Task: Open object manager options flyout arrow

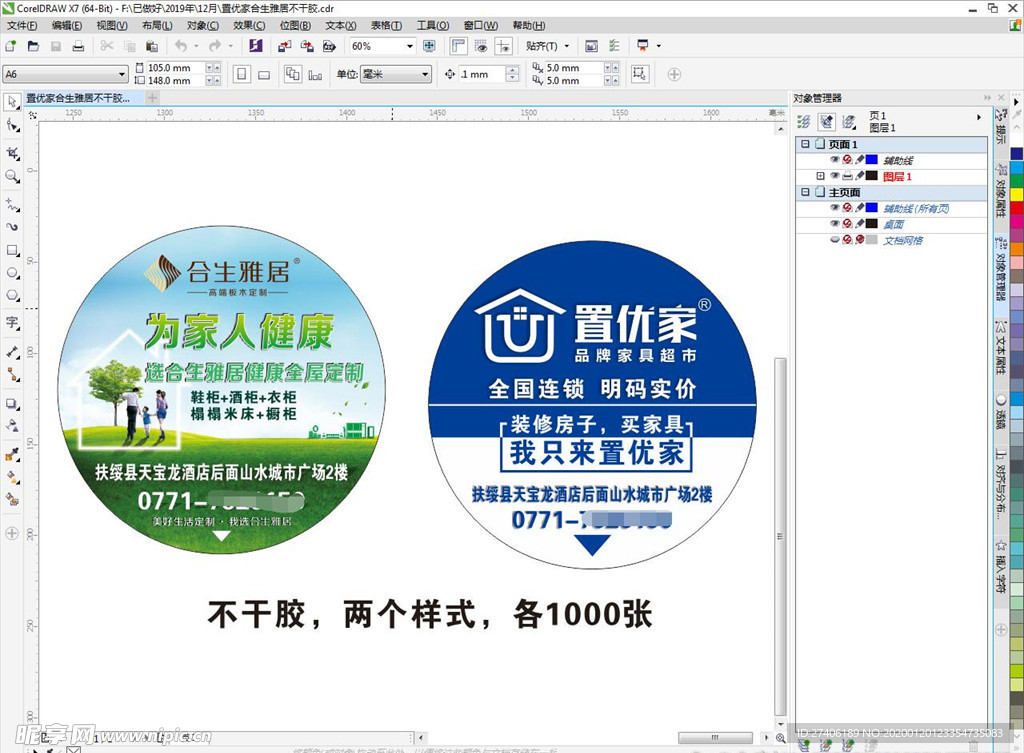Action: 978,118
